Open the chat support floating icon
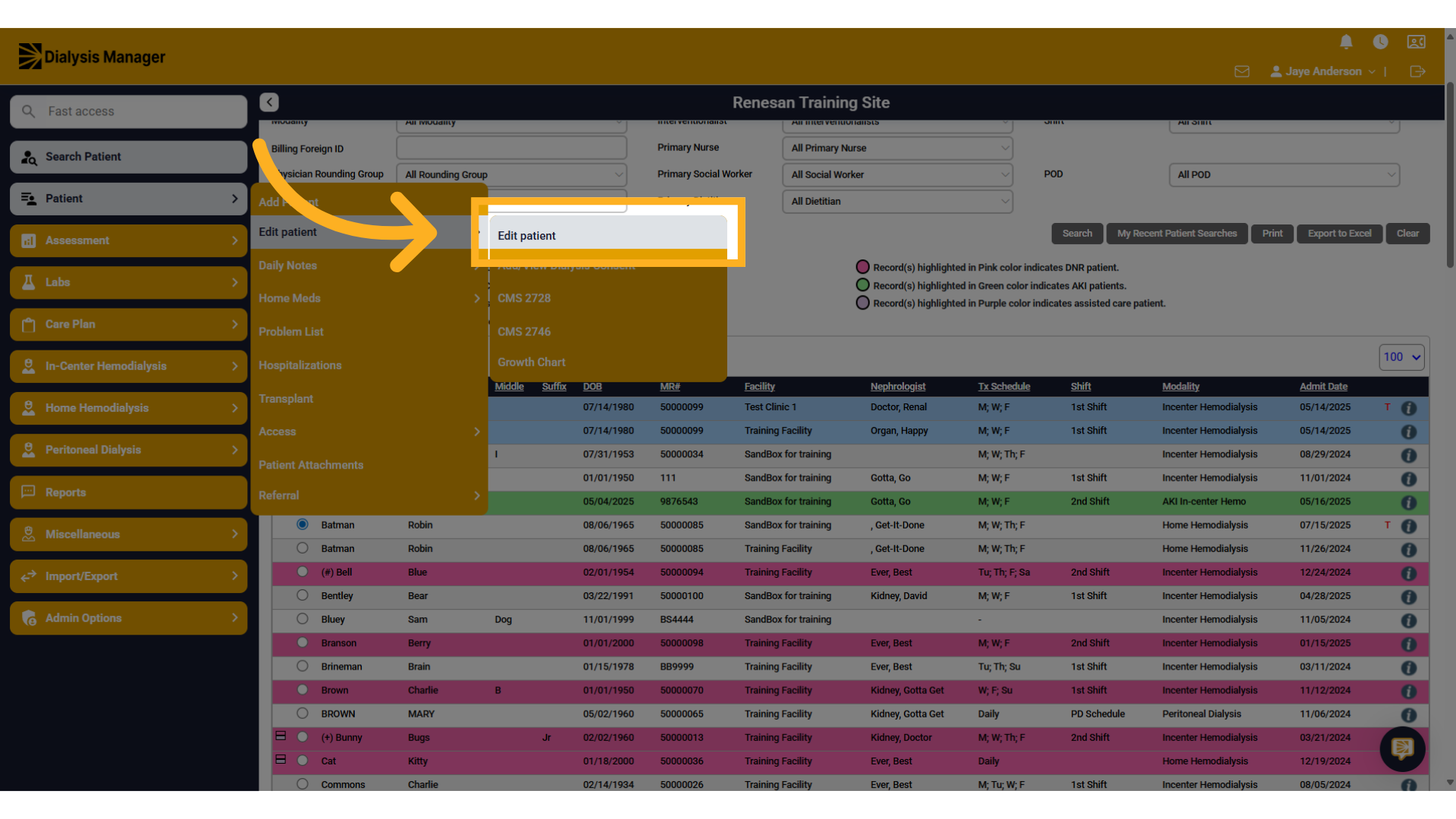The image size is (1456, 819). (x=1402, y=749)
